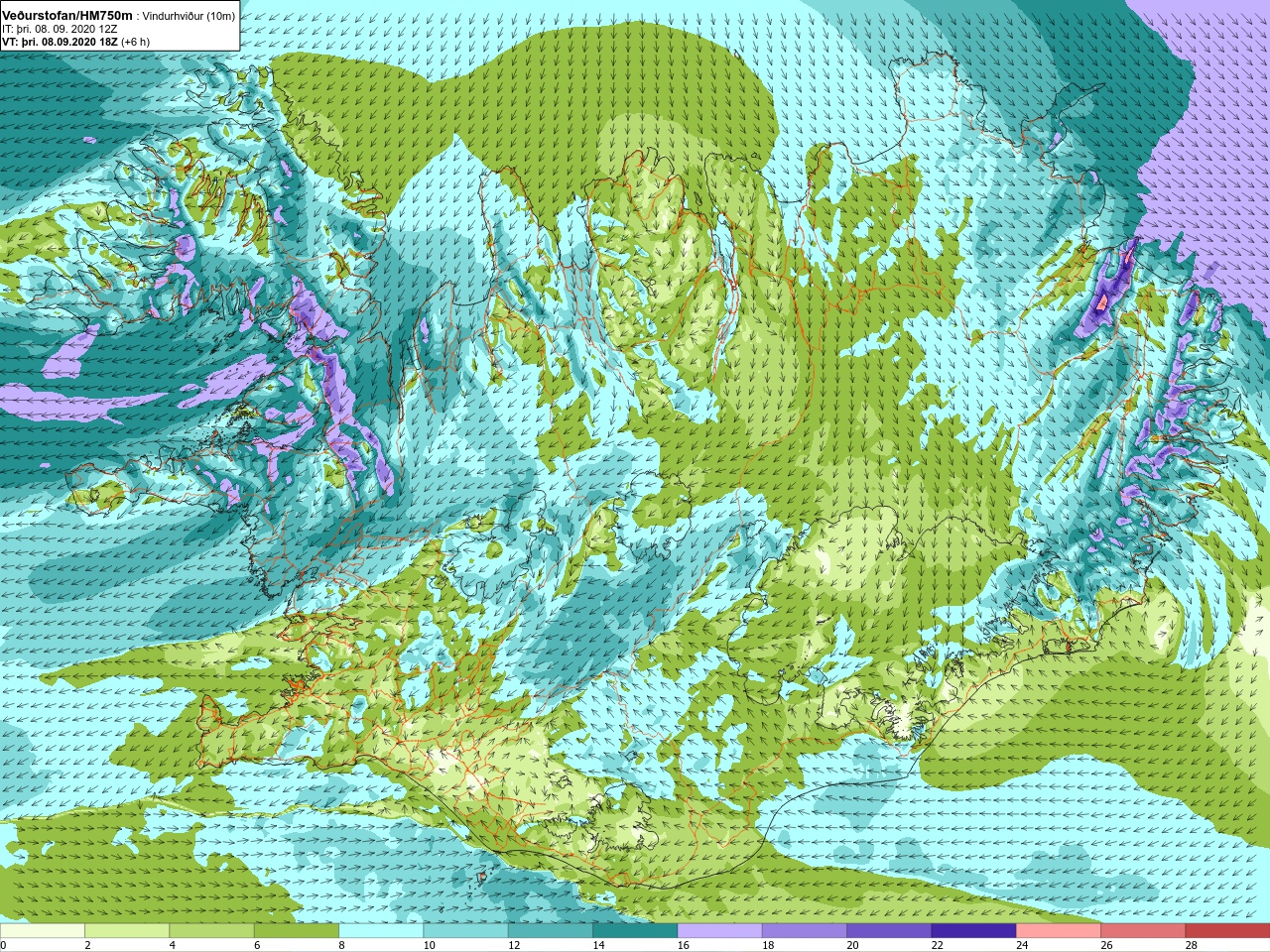
Task: Click the 16–18 light lavender legend swatch
Action: [x=719, y=930]
